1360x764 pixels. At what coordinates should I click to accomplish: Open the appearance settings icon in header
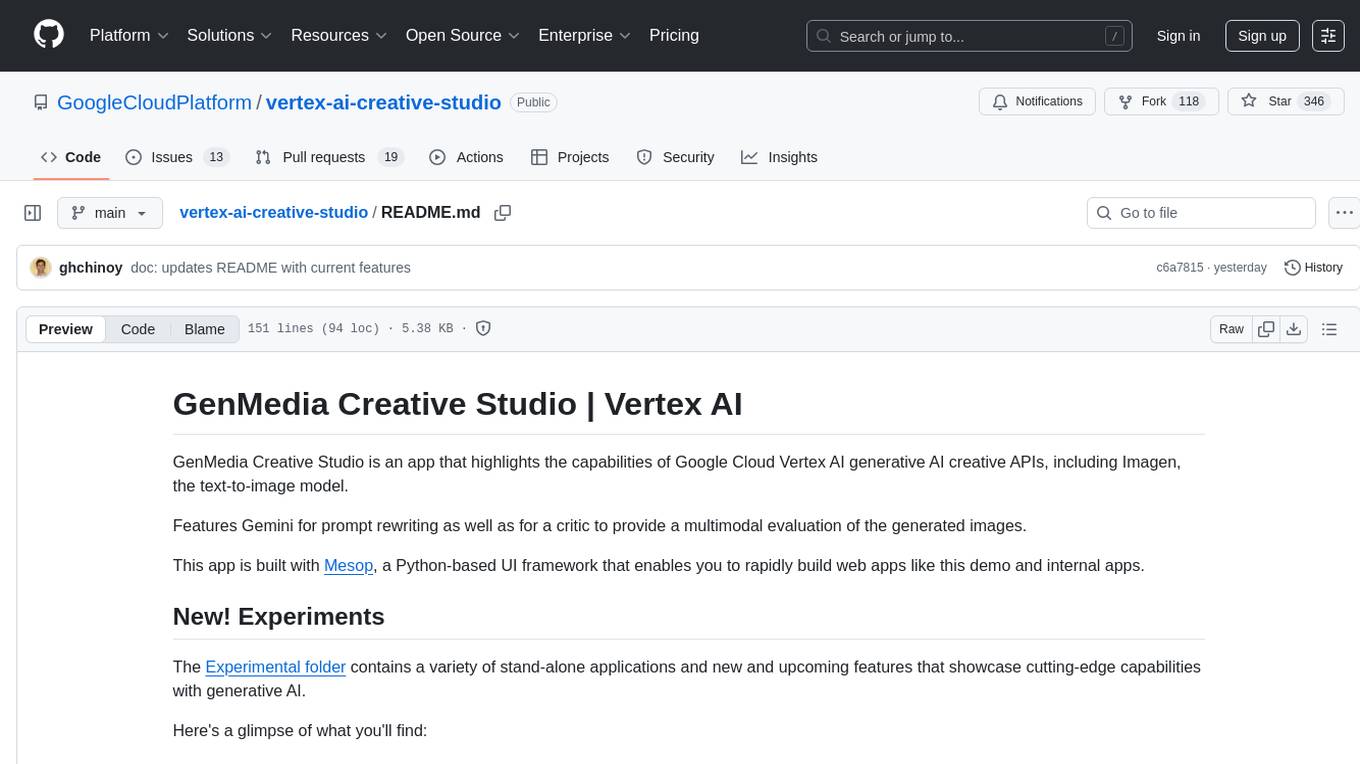click(1328, 36)
